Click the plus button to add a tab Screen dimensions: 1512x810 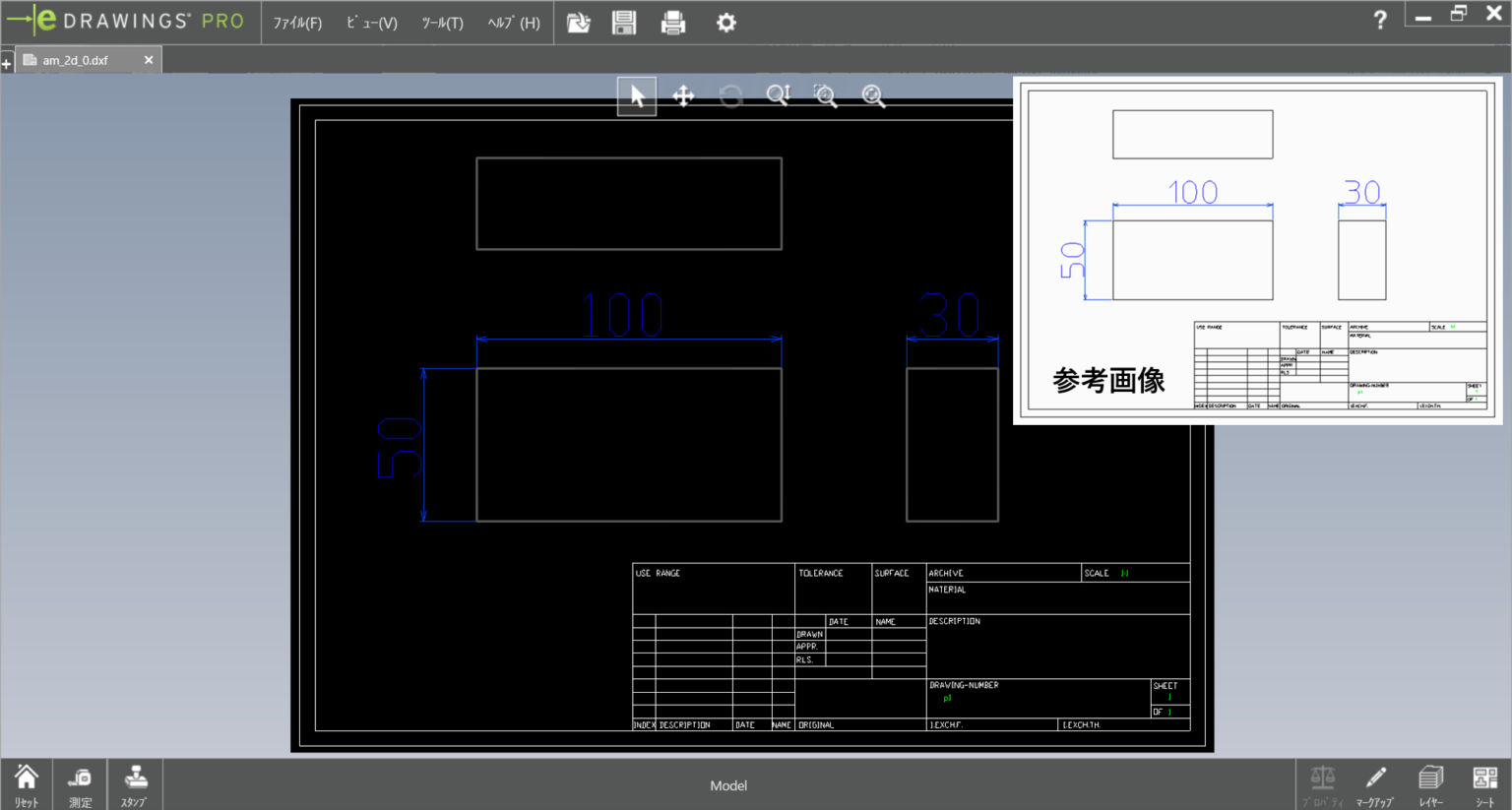(x=7, y=62)
